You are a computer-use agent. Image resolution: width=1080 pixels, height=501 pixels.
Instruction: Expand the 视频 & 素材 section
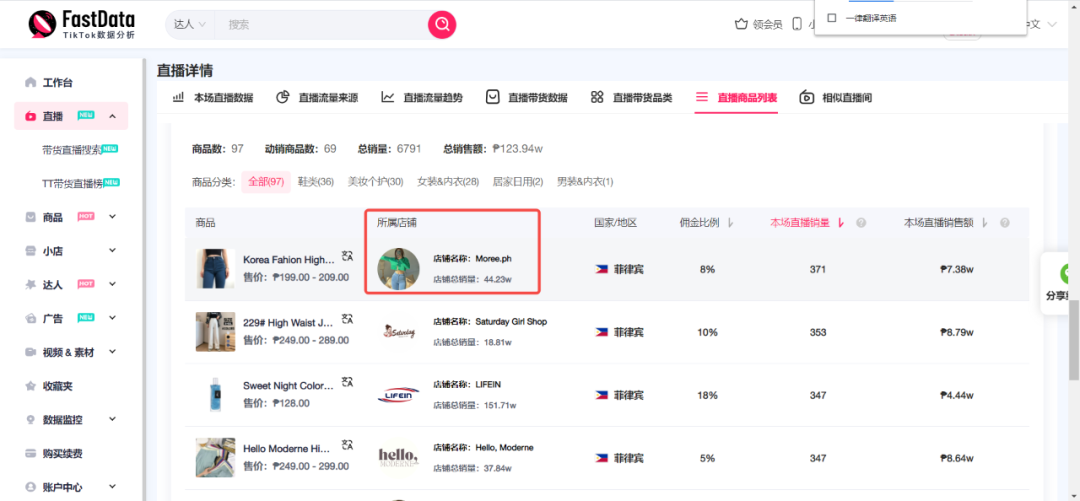[x=112, y=351]
